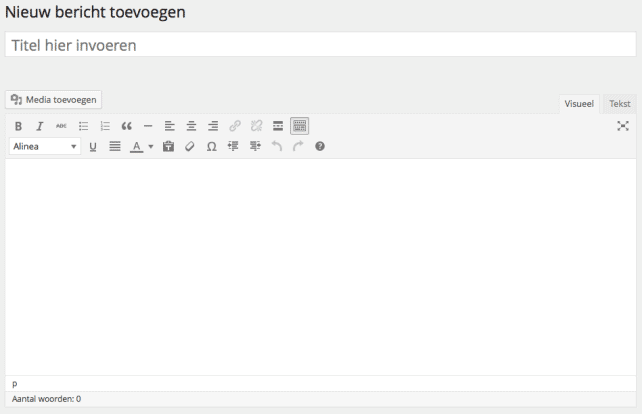Center align the text
The image size is (642, 414).
191,126
